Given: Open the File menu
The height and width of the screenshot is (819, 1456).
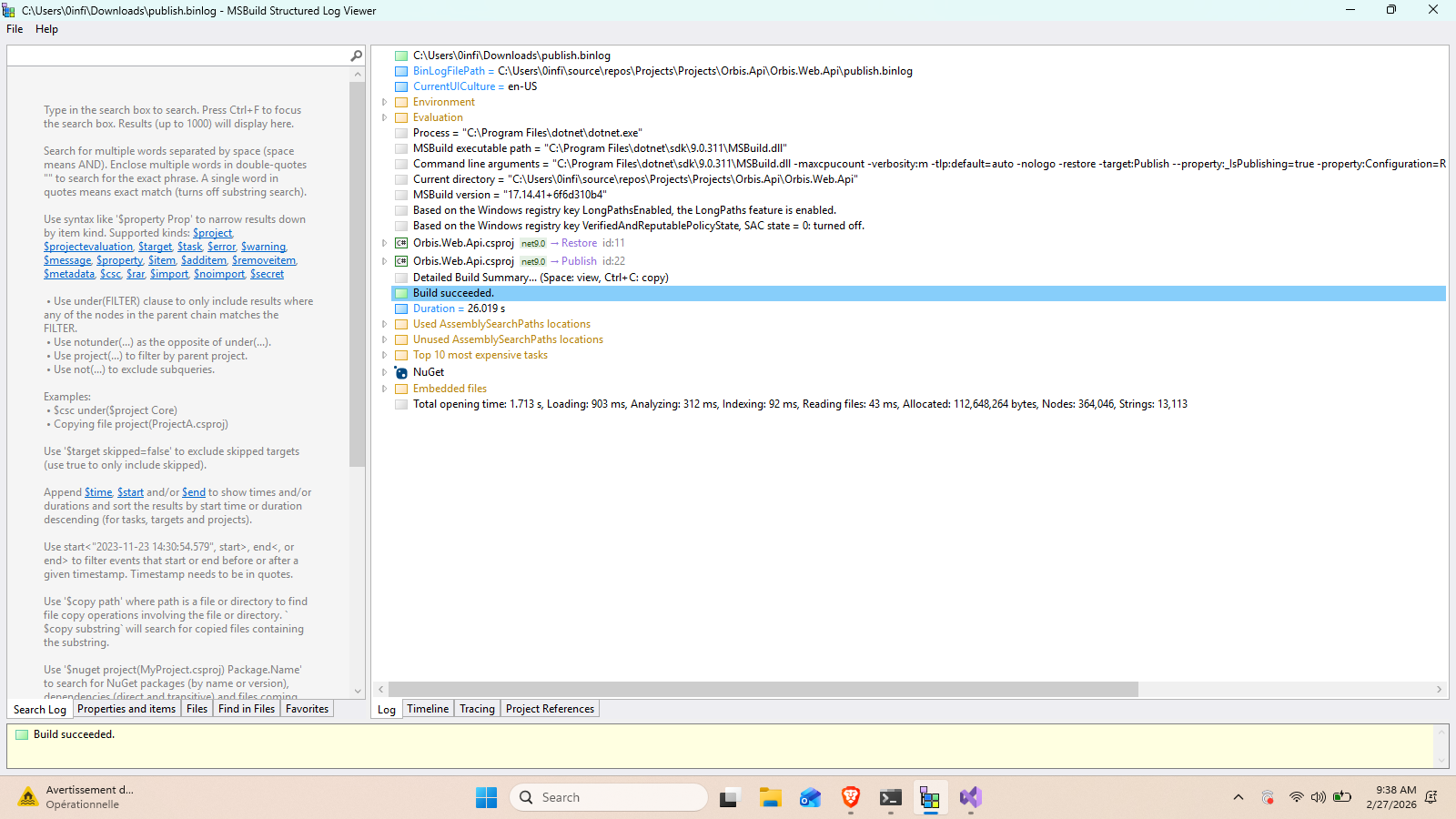Looking at the screenshot, I should [14, 28].
